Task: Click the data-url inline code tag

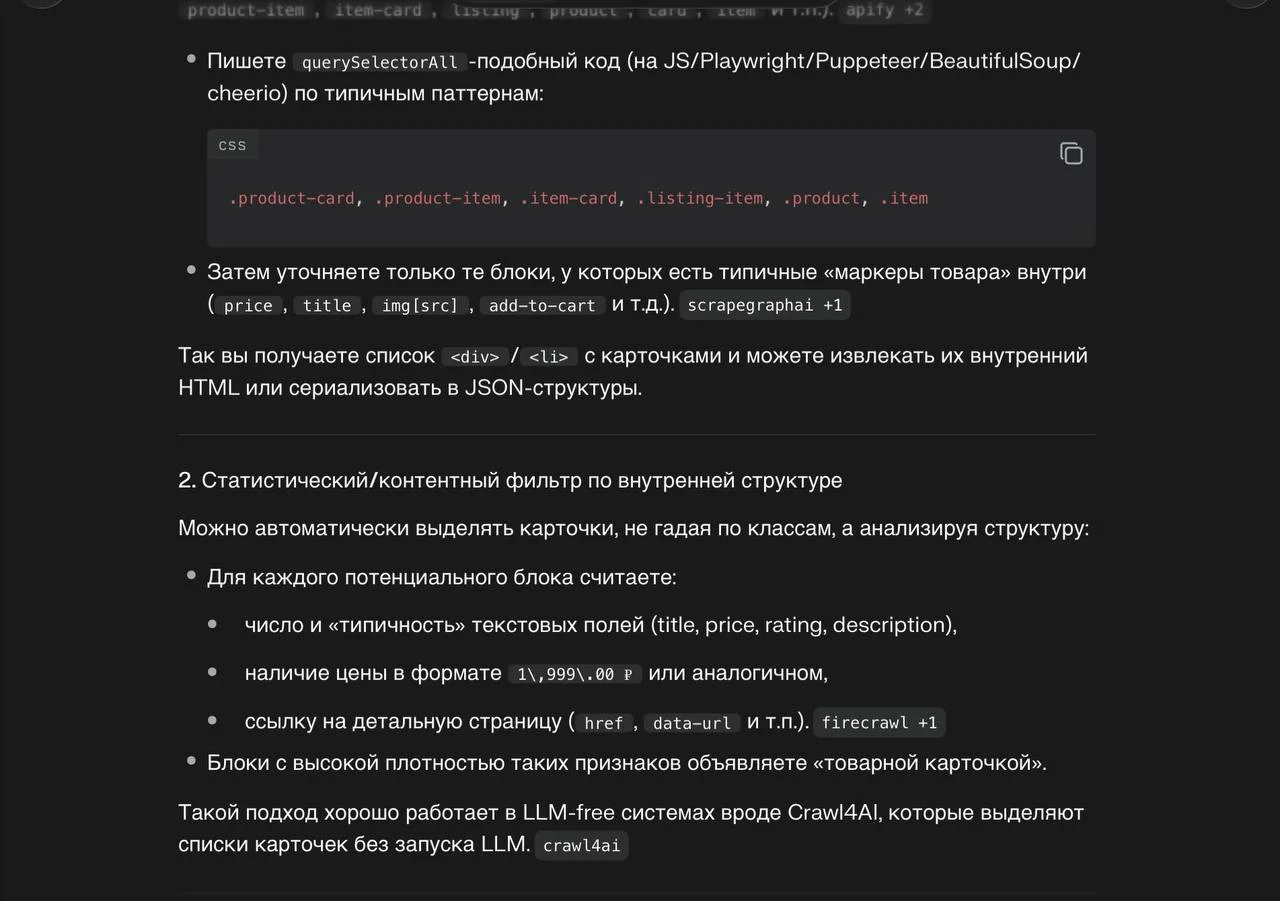Action: [x=692, y=723]
